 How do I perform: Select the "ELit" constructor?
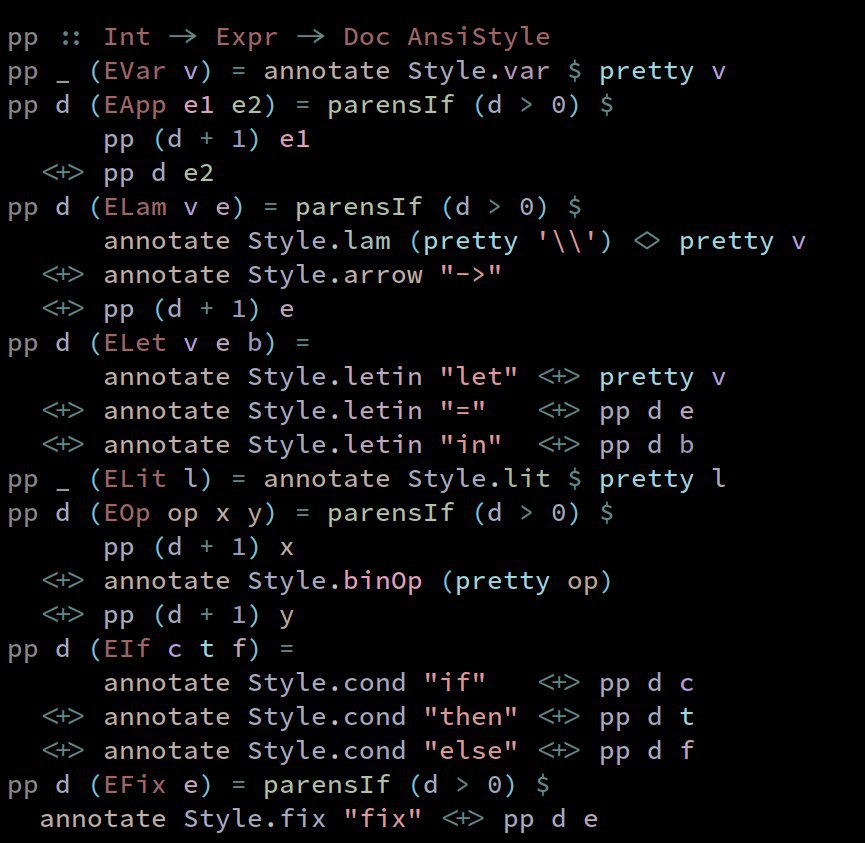135,479
